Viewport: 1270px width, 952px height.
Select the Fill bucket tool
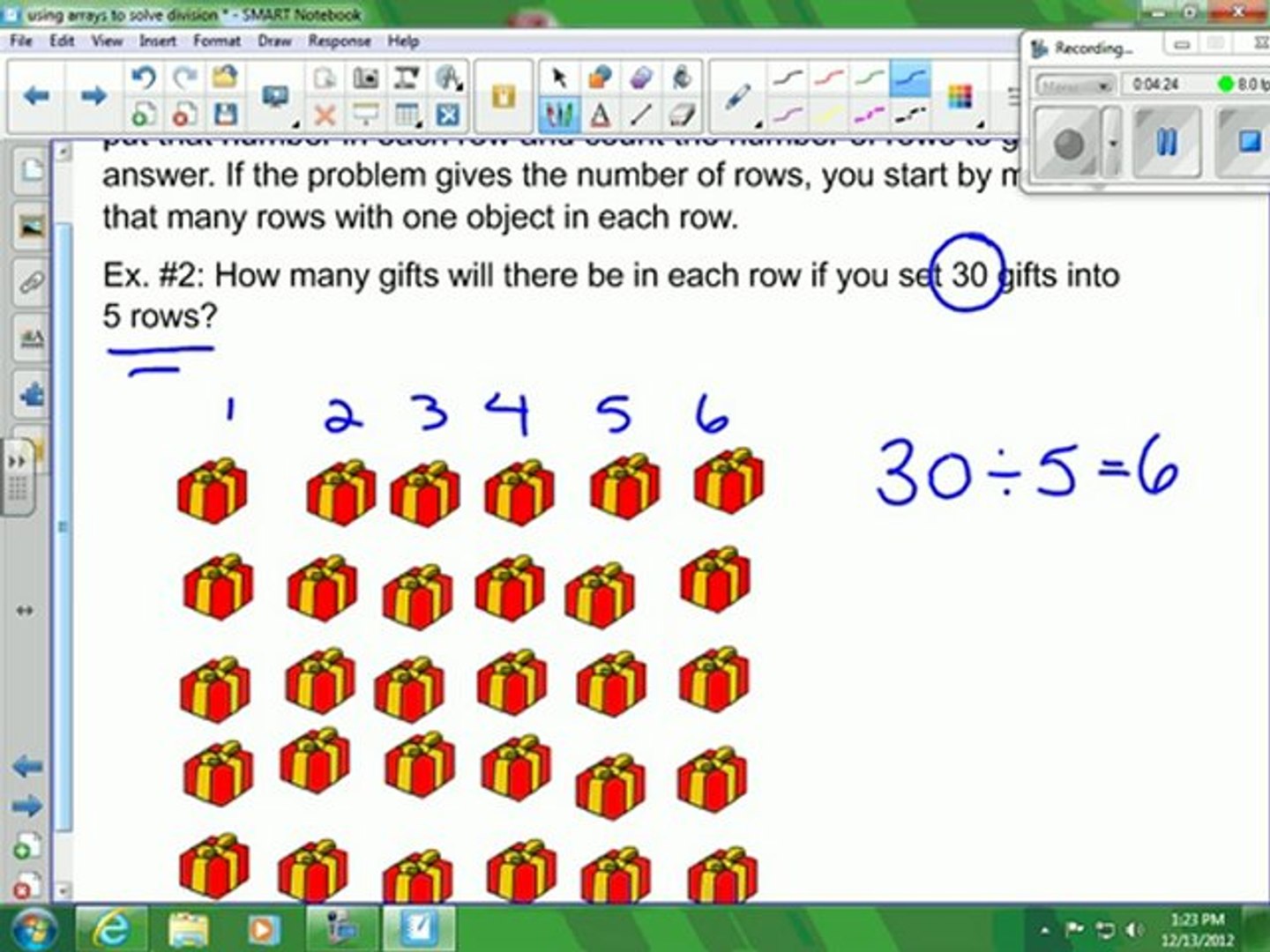682,78
